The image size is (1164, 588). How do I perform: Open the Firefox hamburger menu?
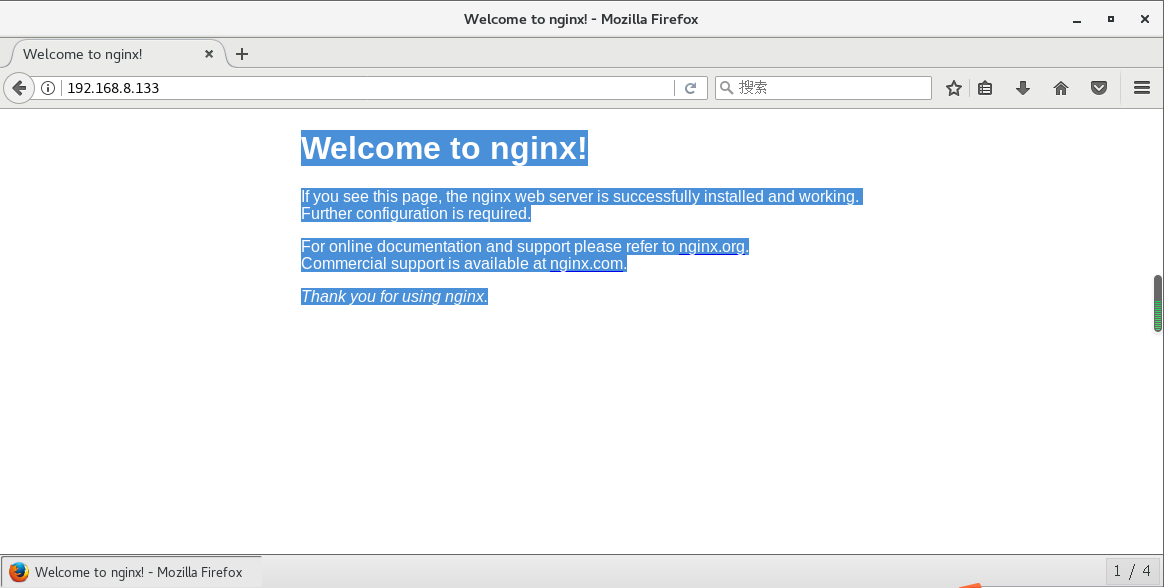click(1142, 88)
